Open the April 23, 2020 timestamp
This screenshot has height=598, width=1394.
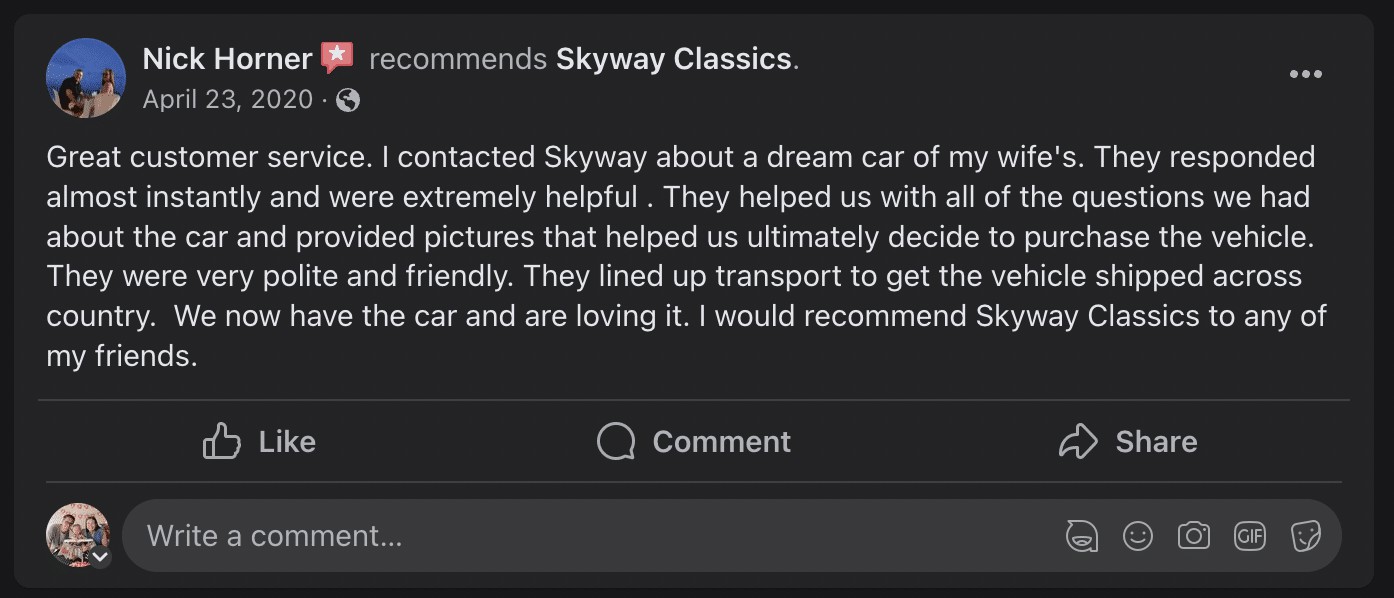(227, 100)
